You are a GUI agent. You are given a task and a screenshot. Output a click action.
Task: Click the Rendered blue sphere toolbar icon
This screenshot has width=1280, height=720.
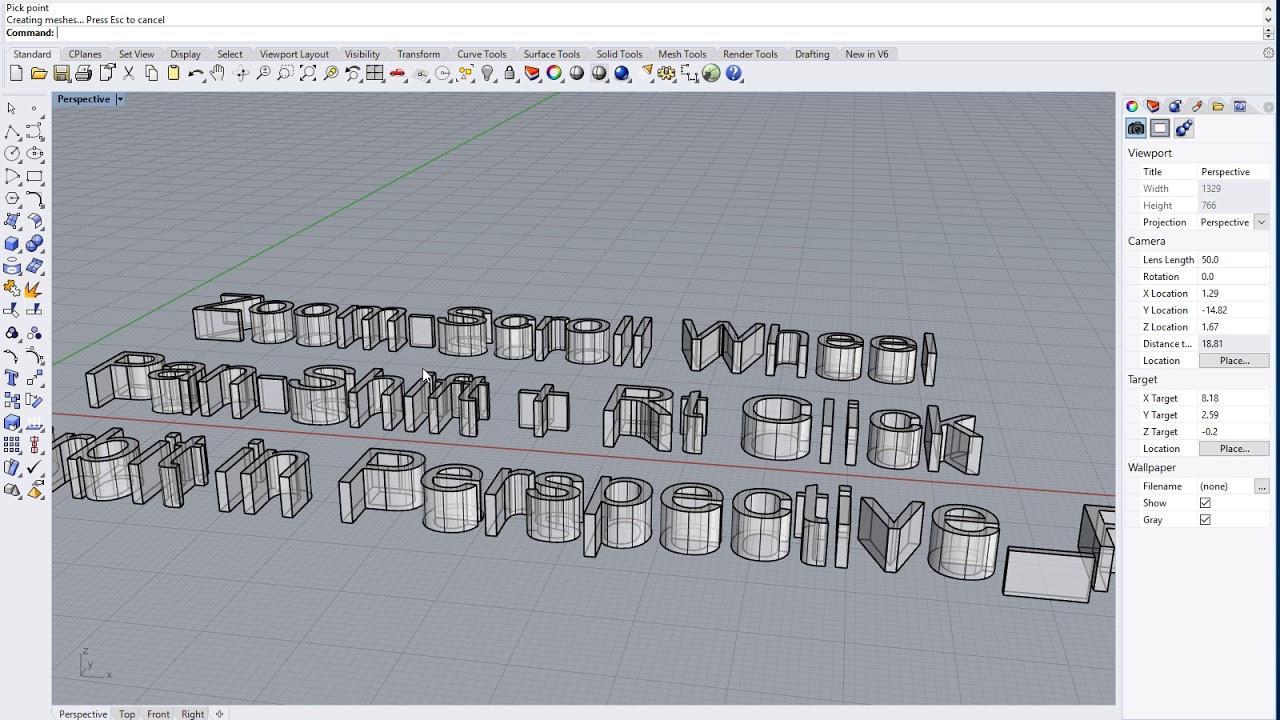[x=621, y=73]
